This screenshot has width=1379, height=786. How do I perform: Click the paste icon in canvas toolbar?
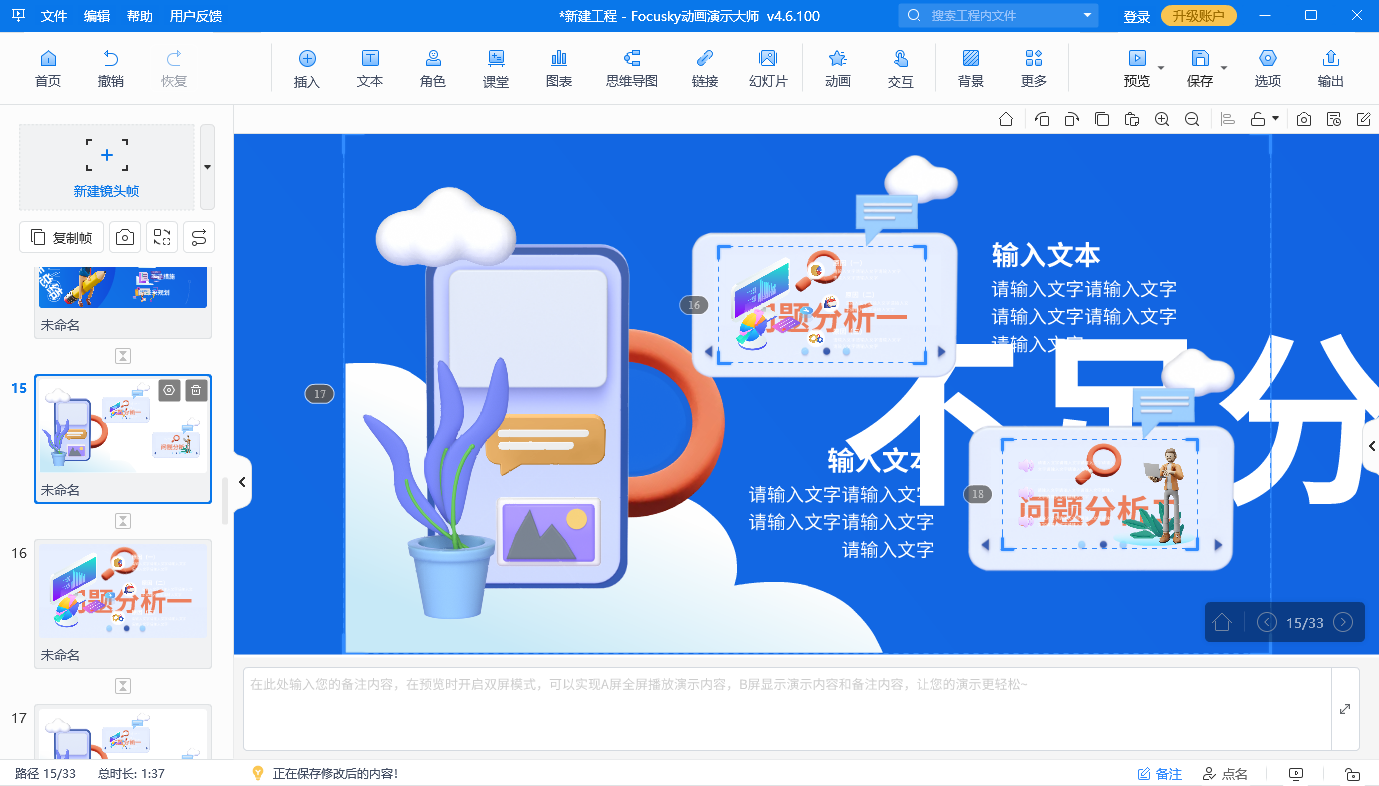[1131, 119]
